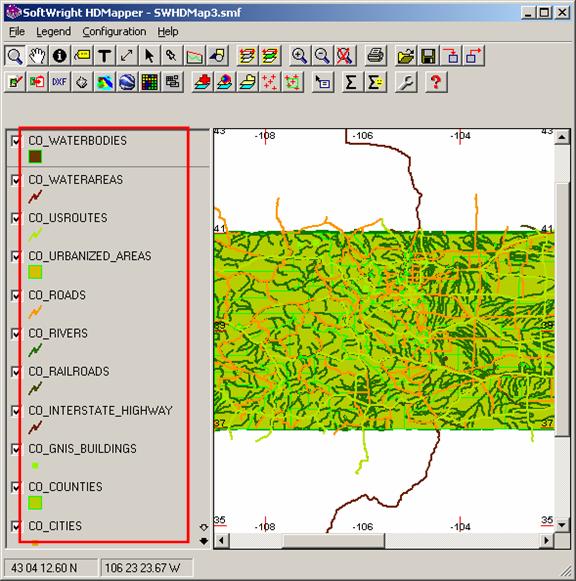The width and height of the screenshot is (576, 581).
Task: Click the blue globe icon
Action: click(127, 82)
